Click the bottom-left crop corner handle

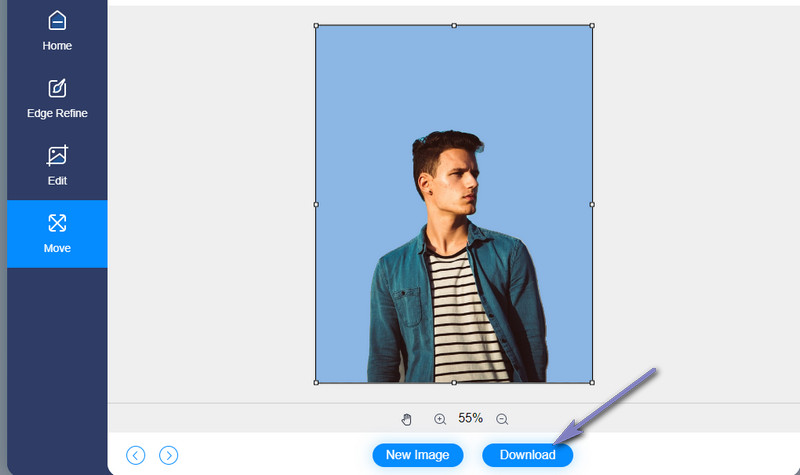[x=316, y=382]
